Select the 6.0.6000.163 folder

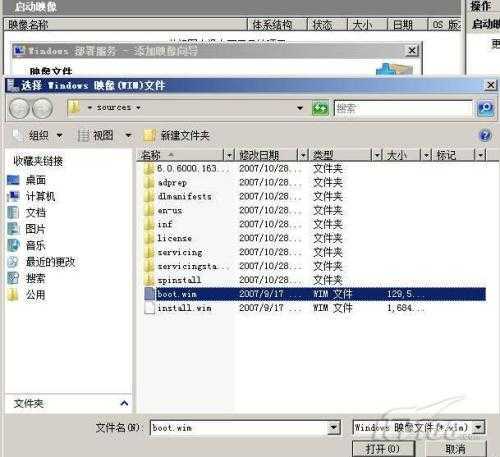click(187, 168)
